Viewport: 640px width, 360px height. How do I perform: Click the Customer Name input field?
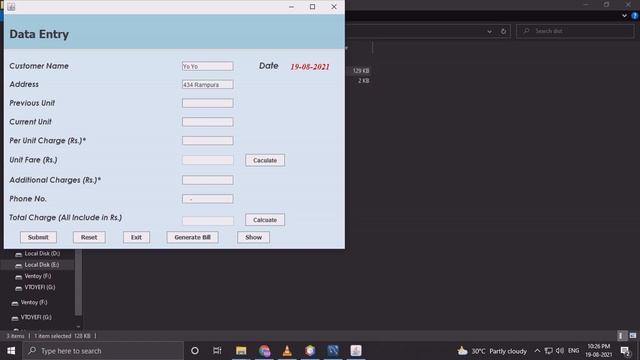(x=207, y=66)
